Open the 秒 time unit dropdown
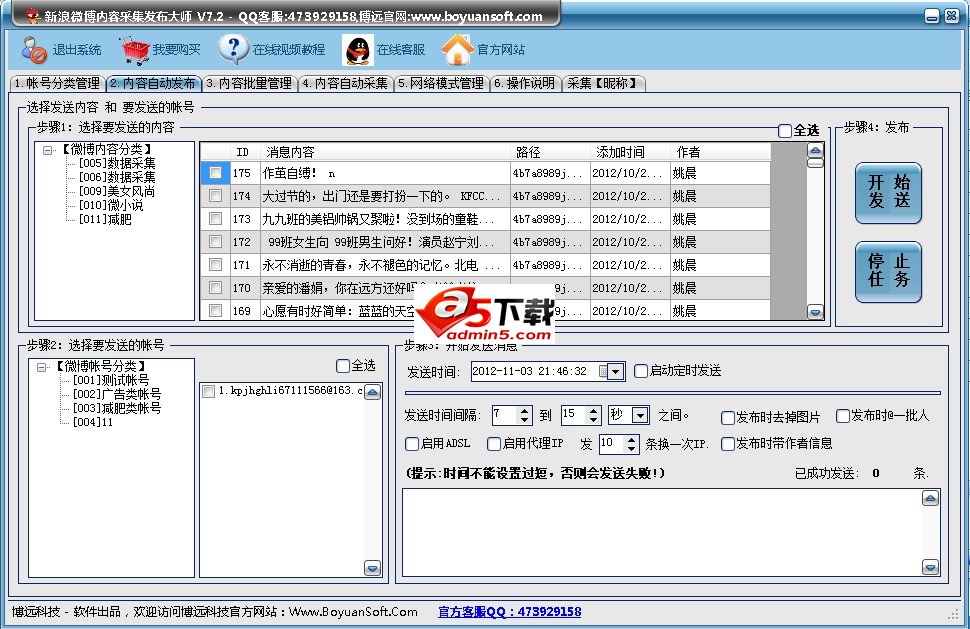 (x=641, y=415)
